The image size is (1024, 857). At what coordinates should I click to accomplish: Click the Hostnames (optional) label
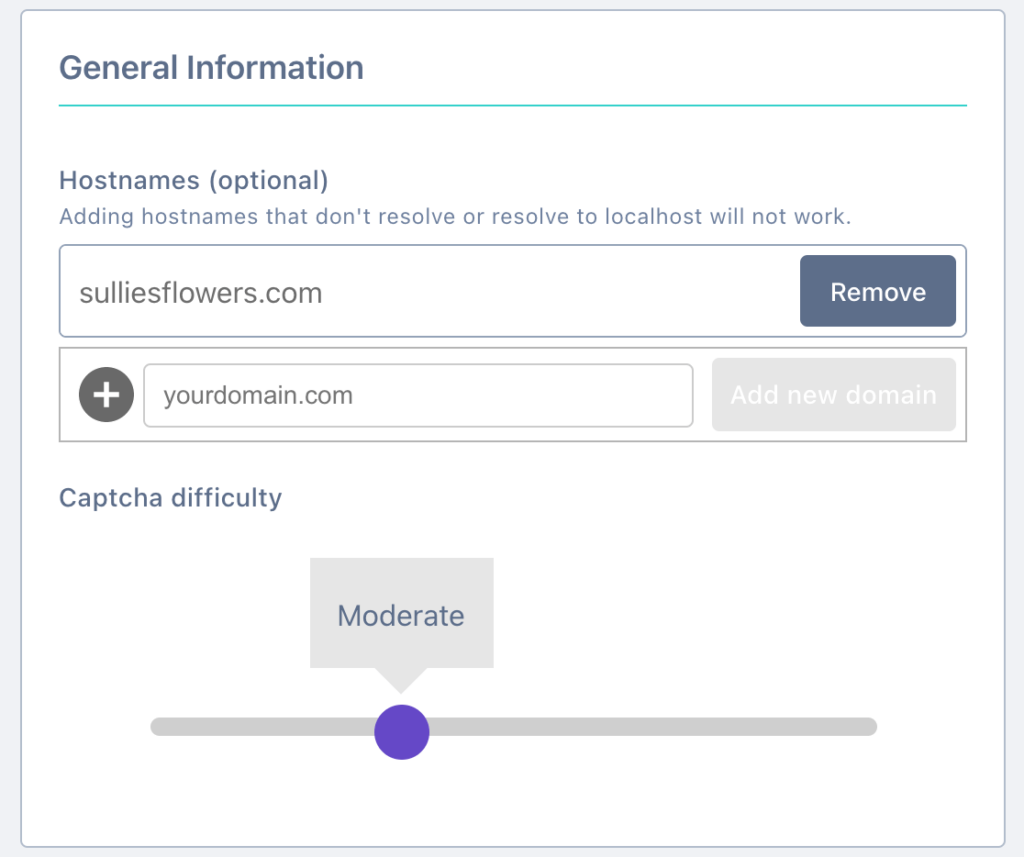click(193, 180)
